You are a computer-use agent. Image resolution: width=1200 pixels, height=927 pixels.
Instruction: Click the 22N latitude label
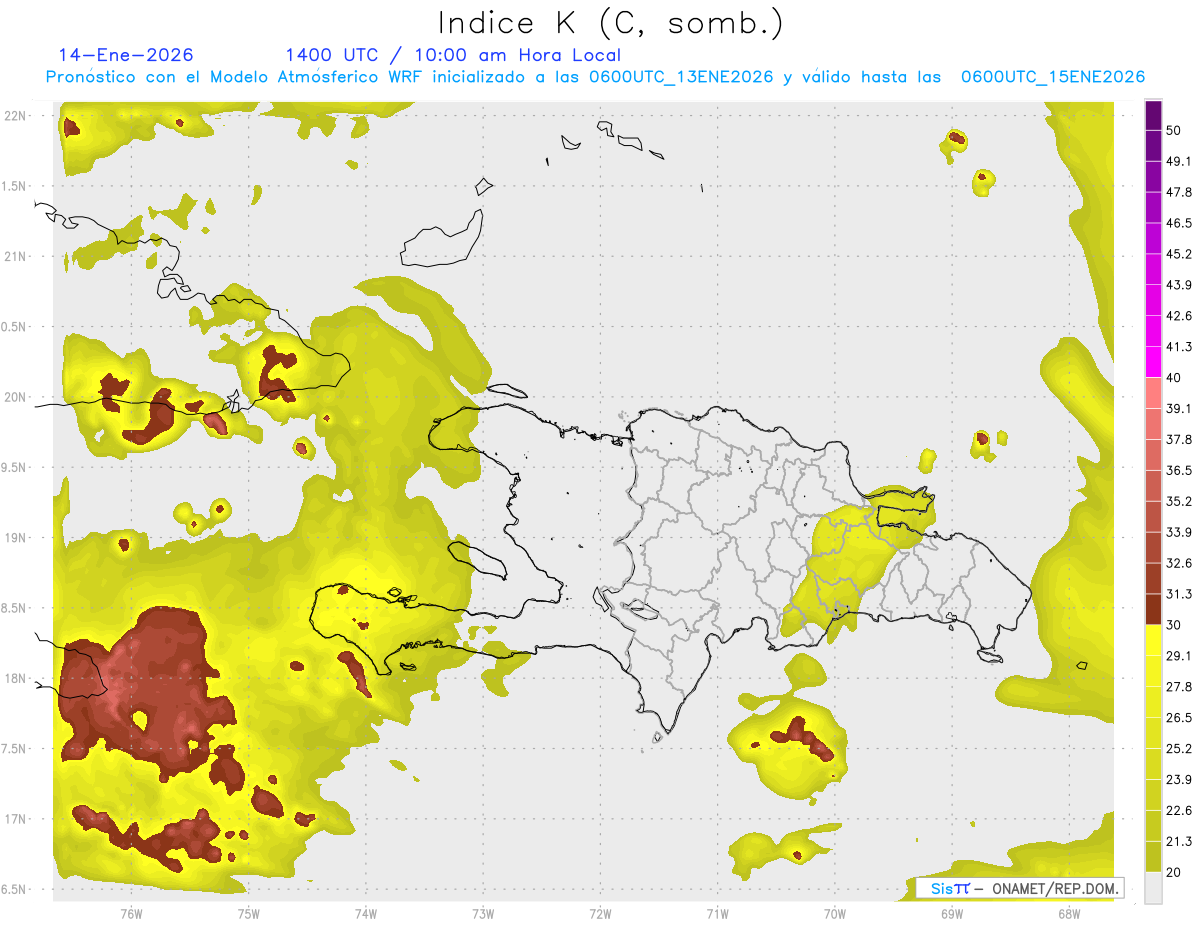click(16, 115)
